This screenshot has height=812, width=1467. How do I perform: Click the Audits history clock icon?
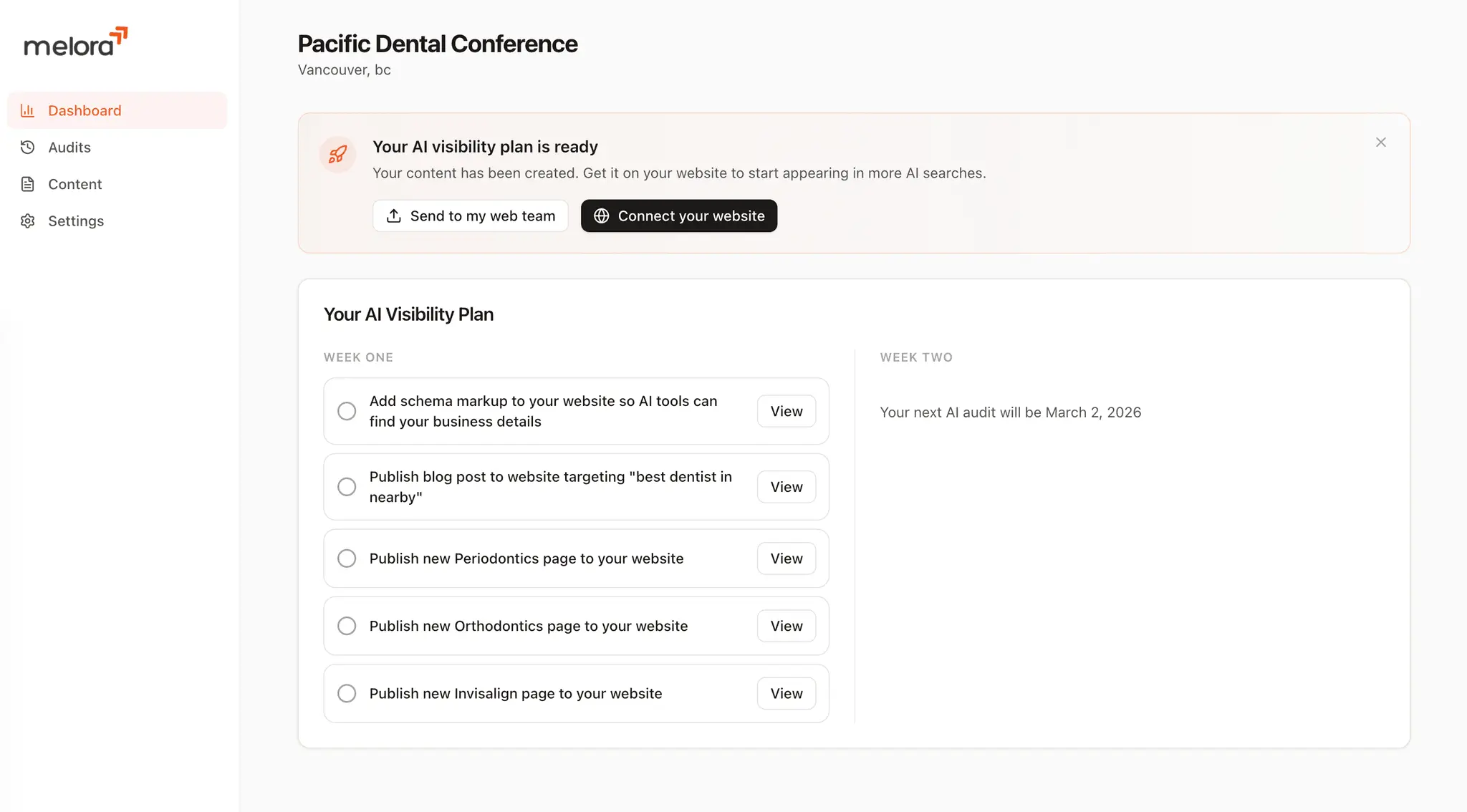click(27, 148)
